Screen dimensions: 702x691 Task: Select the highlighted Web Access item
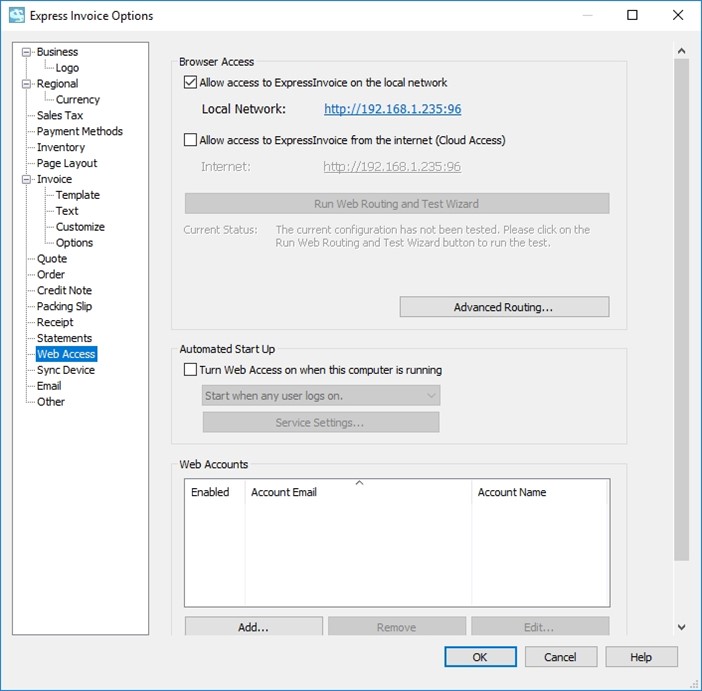pyautogui.click(x=66, y=354)
